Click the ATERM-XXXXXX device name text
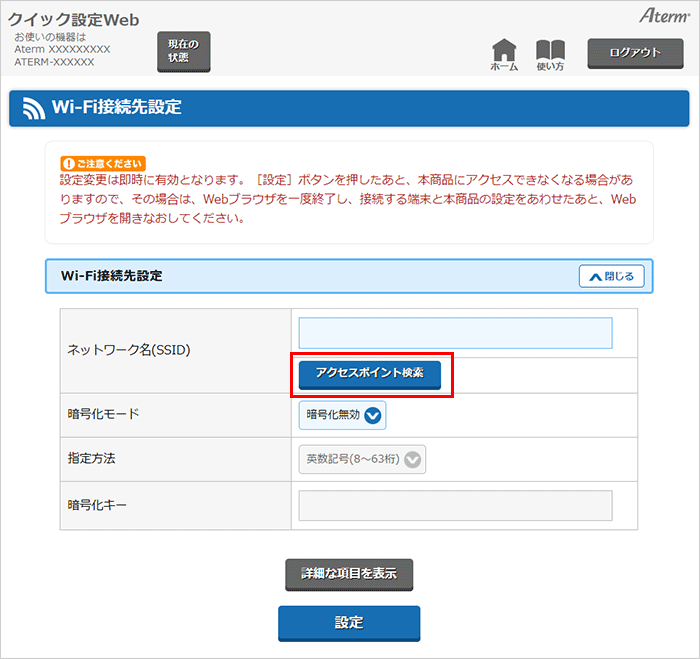 [54, 62]
